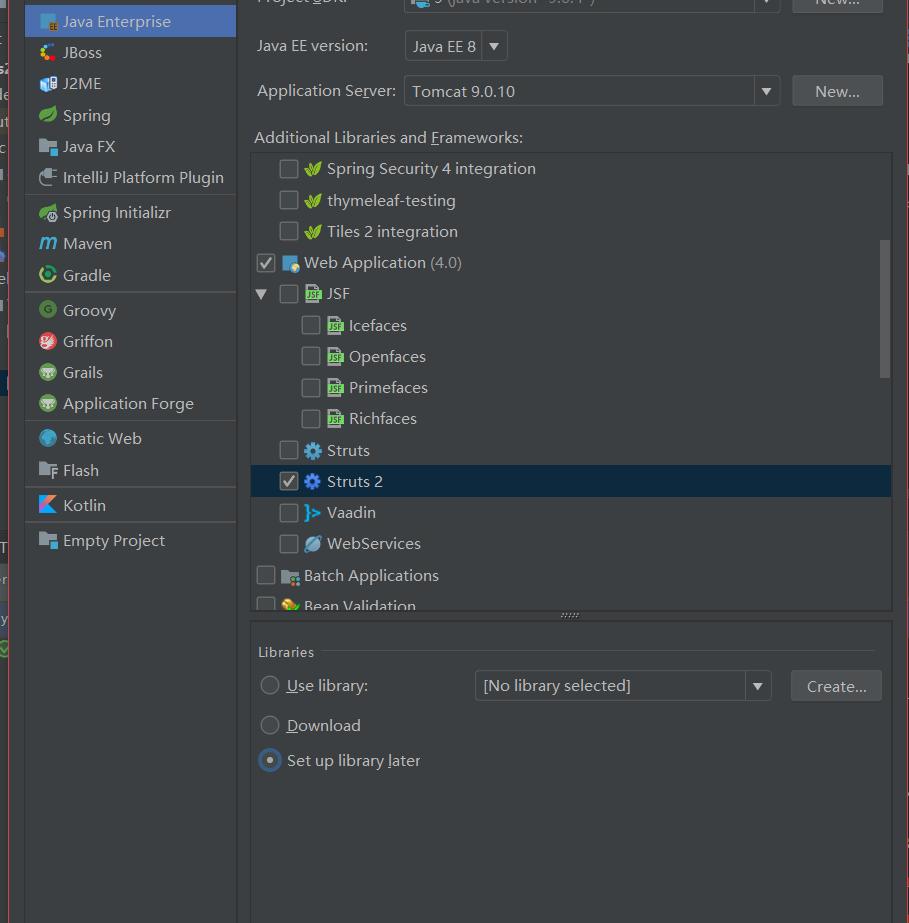Check the Icefaces checkbox
909x923 pixels.
point(311,325)
